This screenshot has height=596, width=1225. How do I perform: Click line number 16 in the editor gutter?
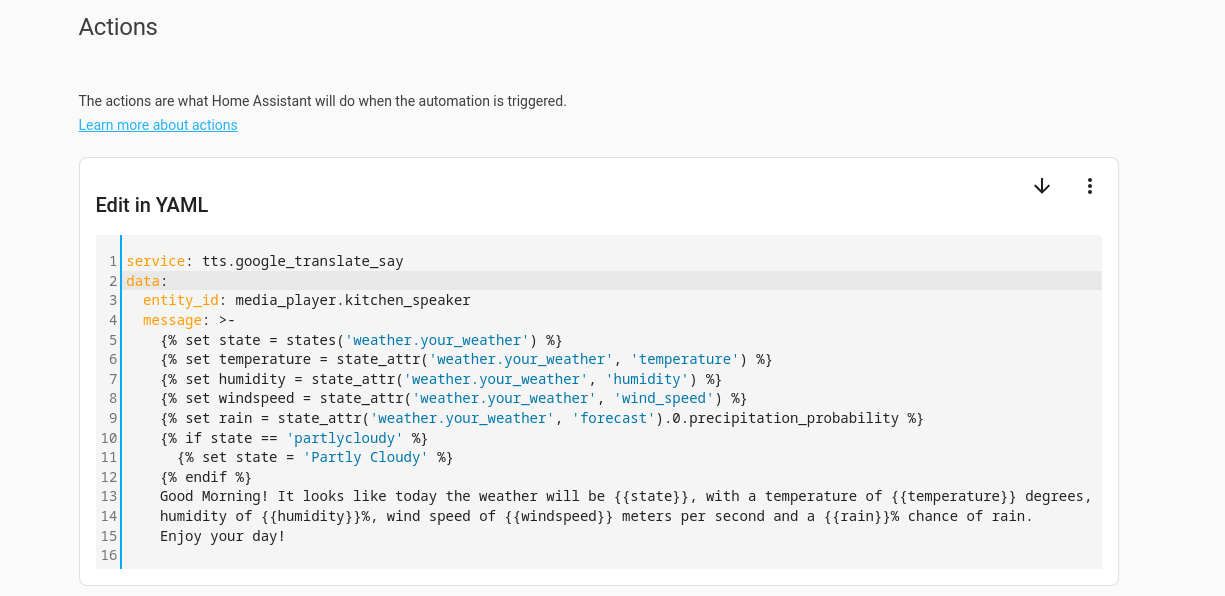coord(109,555)
